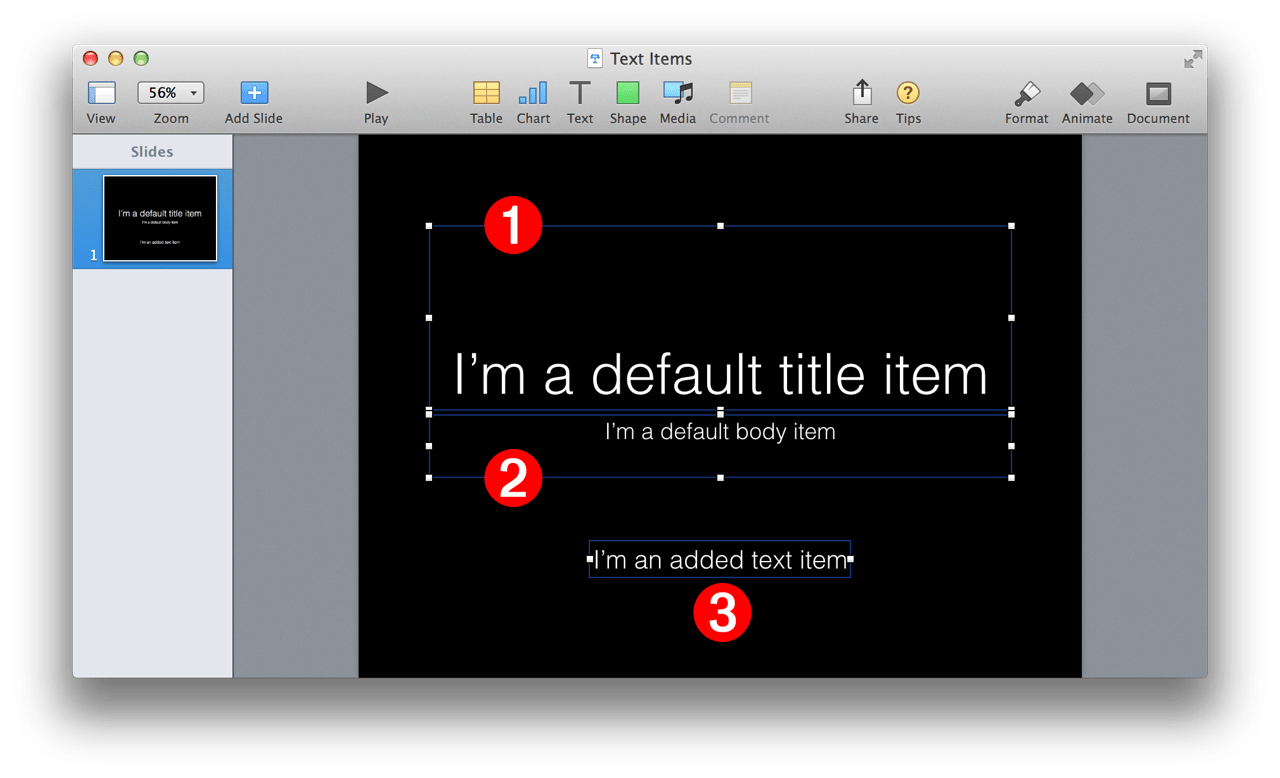The width and height of the screenshot is (1280, 778).
Task: Select the slide 1 thumbnail
Action: click(160, 217)
